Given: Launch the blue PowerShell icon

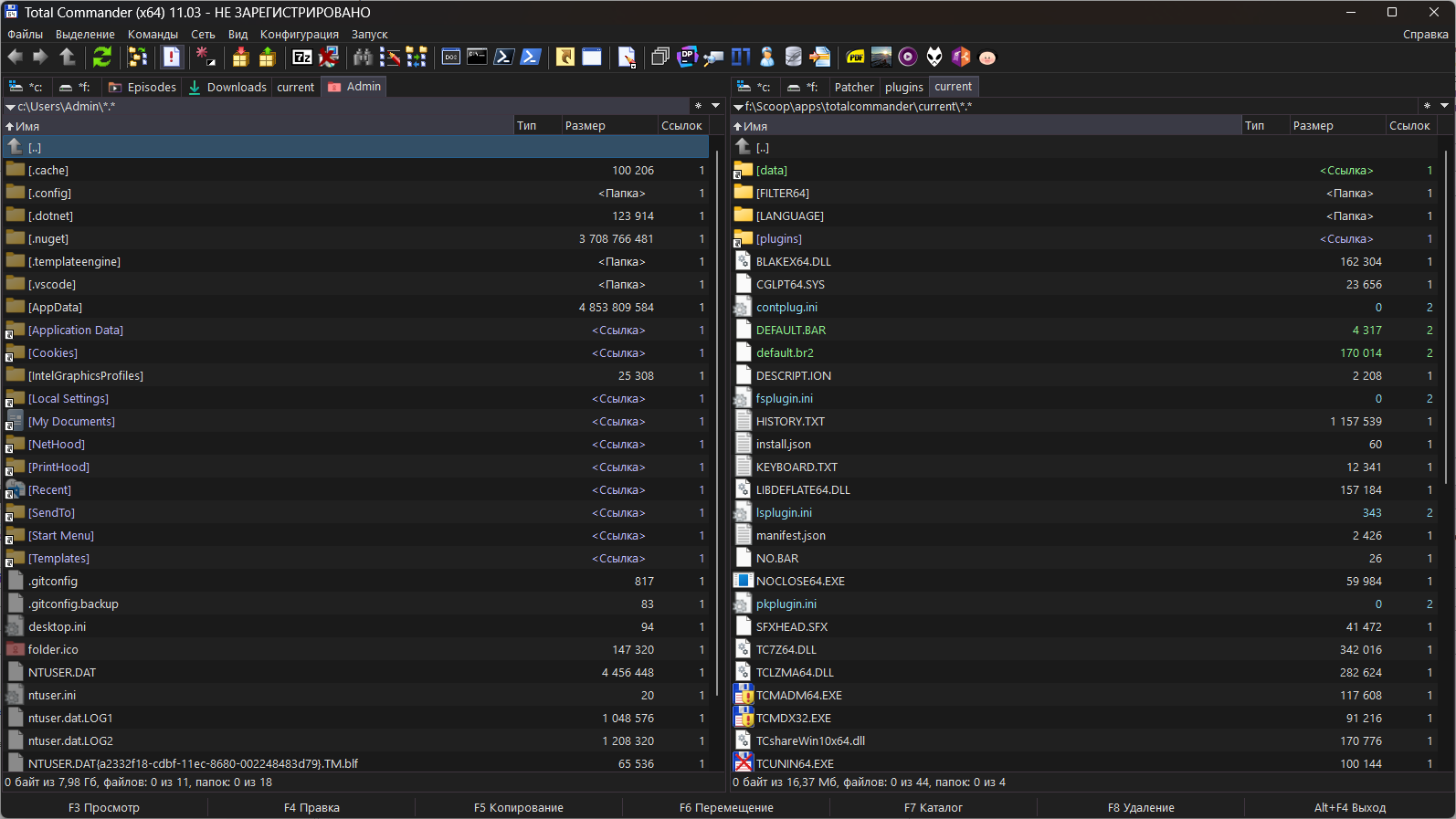Looking at the screenshot, I should pos(531,57).
